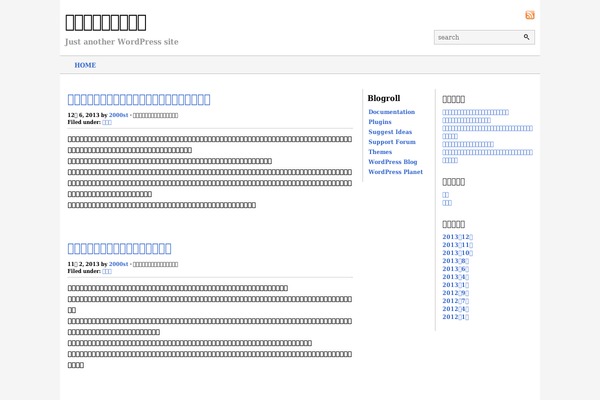The width and height of the screenshot is (600, 400).
Task: Open the Plugins blogroll link
Action: pyautogui.click(x=380, y=122)
